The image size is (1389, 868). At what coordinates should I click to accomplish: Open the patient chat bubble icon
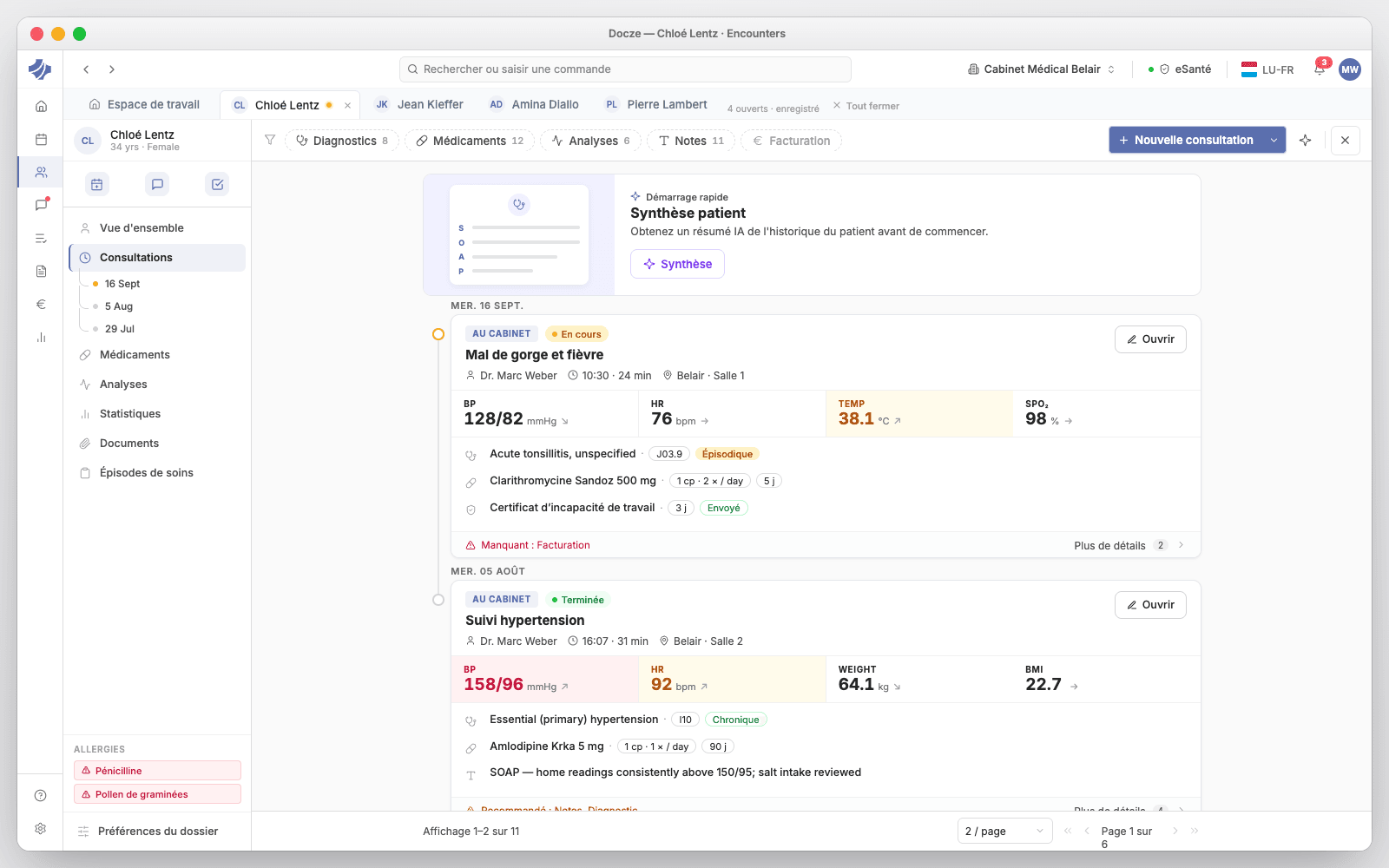[x=157, y=184]
